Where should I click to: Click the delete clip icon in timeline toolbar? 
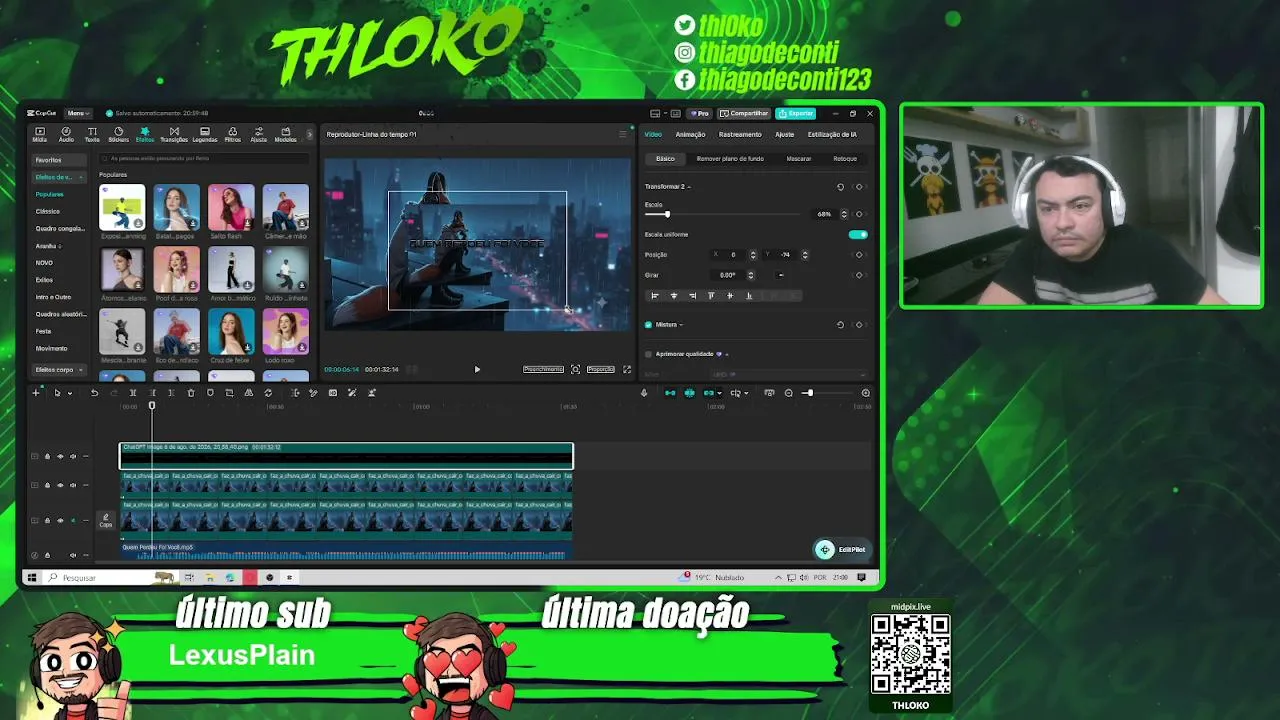pos(191,393)
